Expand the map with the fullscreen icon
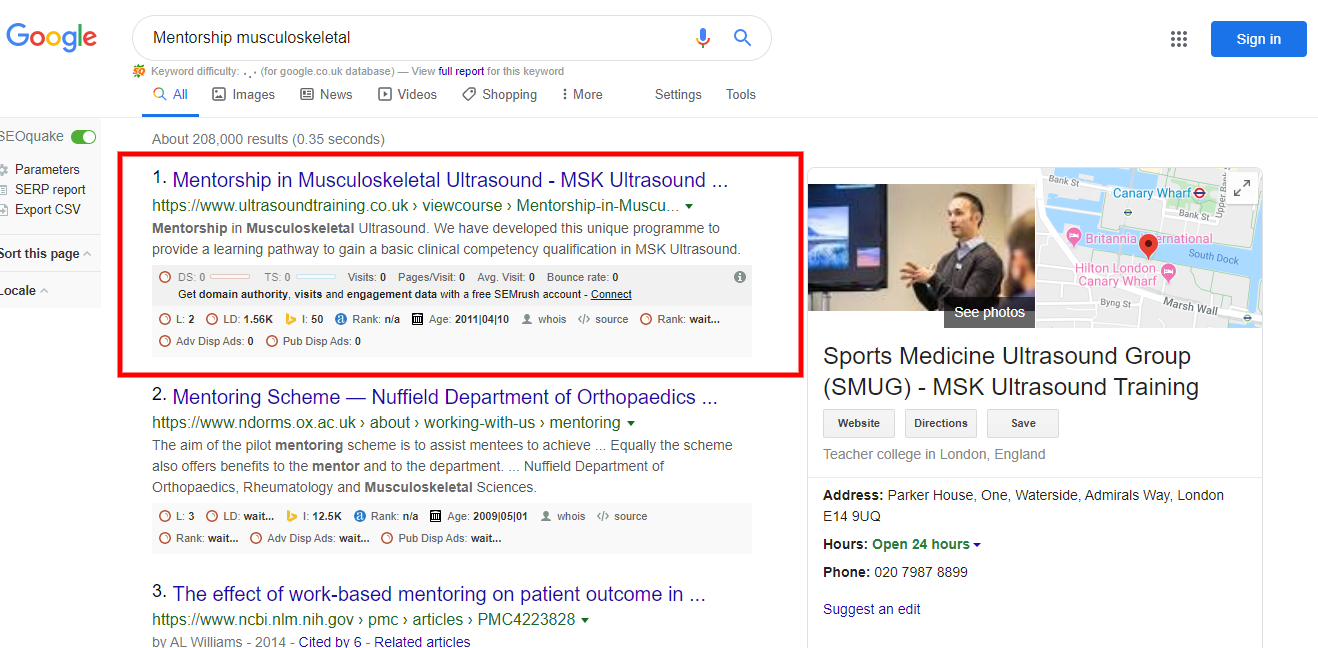Viewport: 1318px width, 648px height. tap(1242, 187)
